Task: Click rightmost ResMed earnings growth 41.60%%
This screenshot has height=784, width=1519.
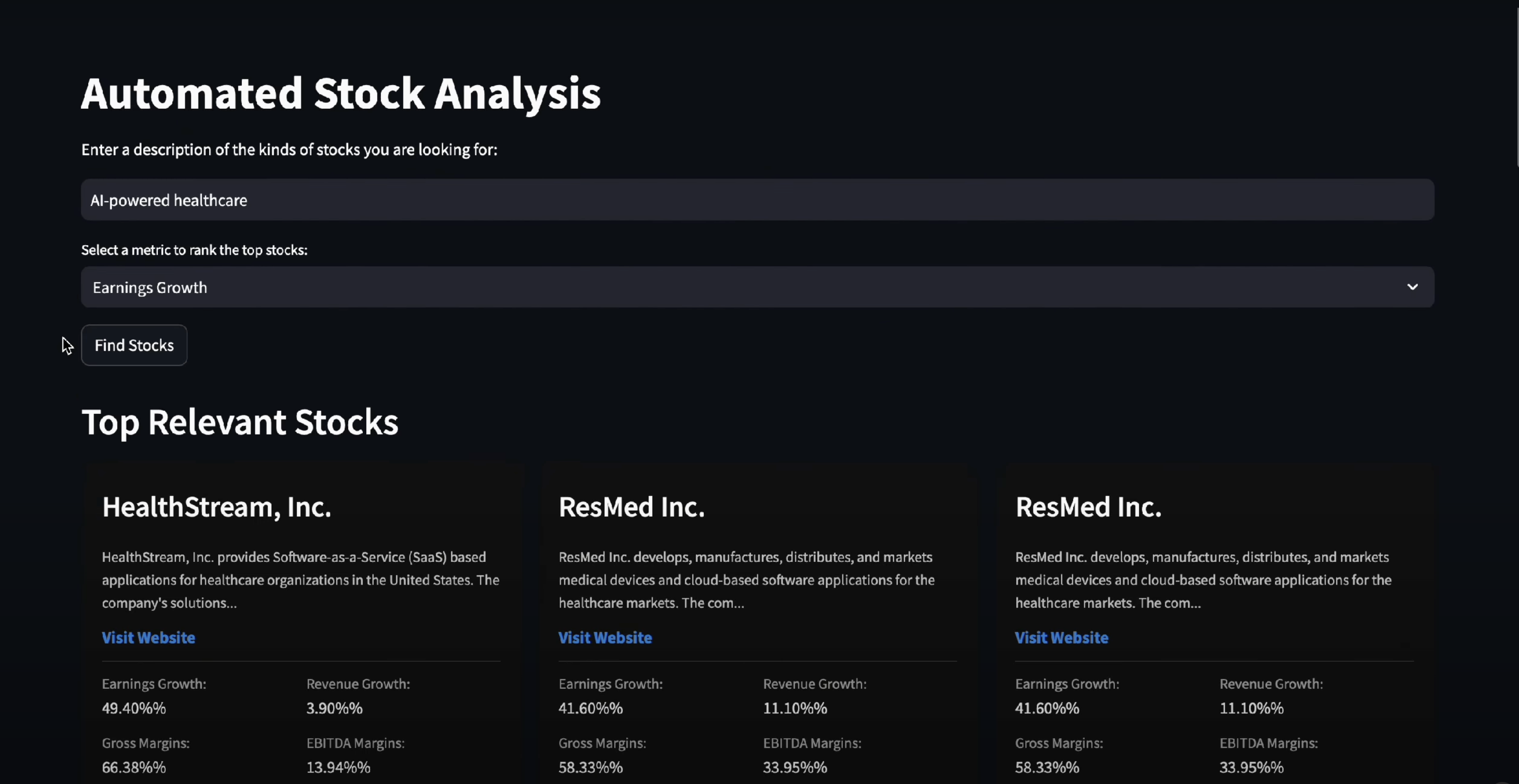Action: coord(1046,708)
